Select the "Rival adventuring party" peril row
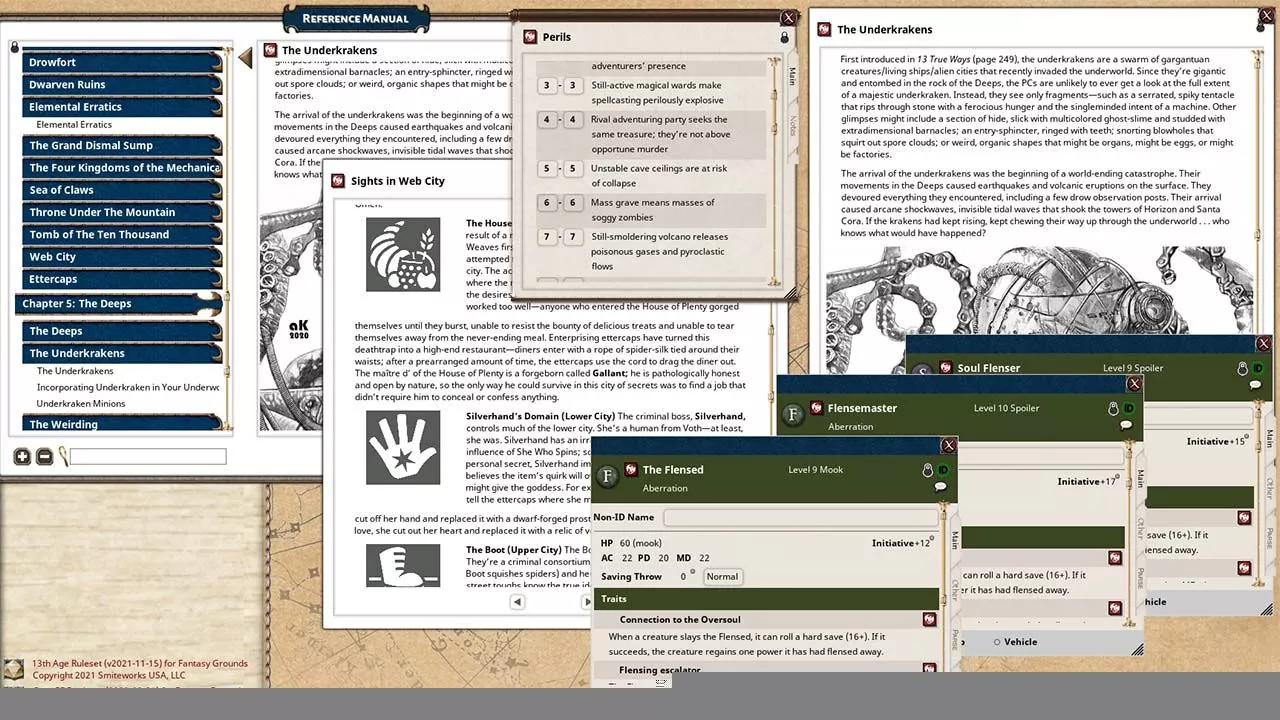Viewport: 1280px width, 720px height. pyautogui.click(x=651, y=134)
